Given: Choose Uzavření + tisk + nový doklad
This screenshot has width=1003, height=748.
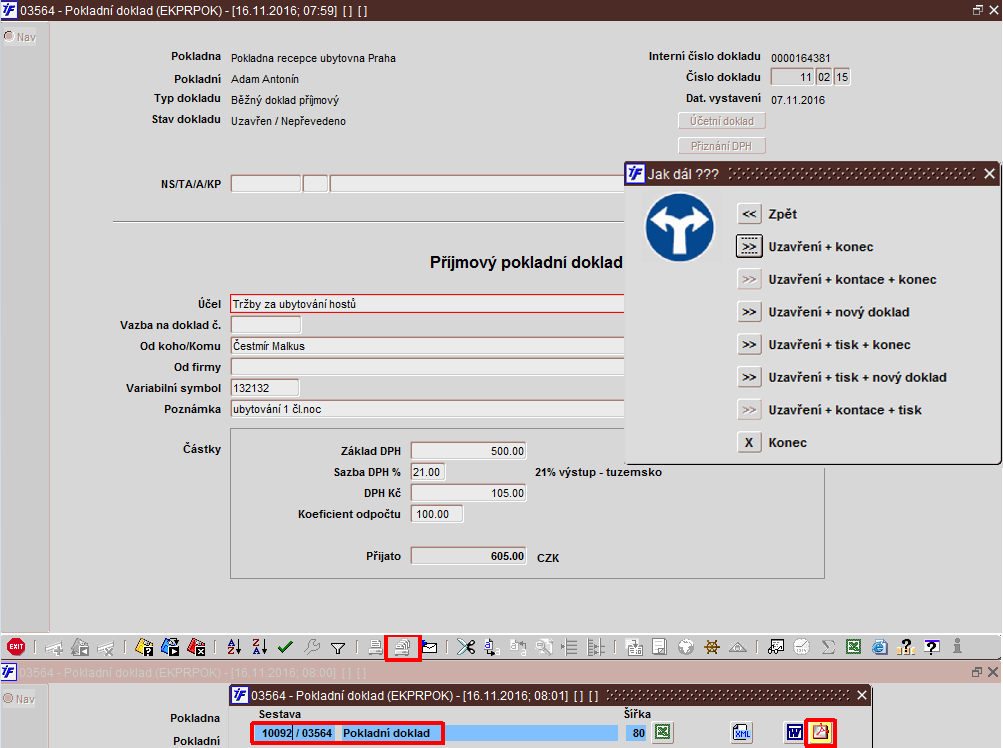Looking at the screenshot, I should [x=749, y=377].
